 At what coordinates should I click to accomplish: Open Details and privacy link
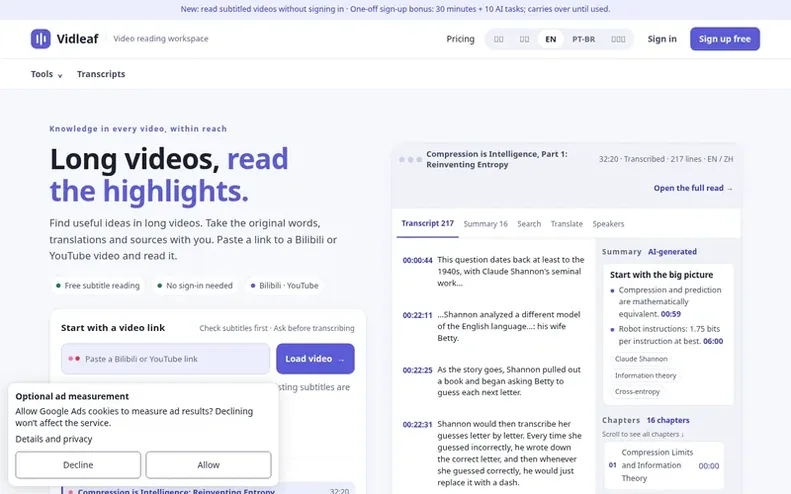coord(53,439)
